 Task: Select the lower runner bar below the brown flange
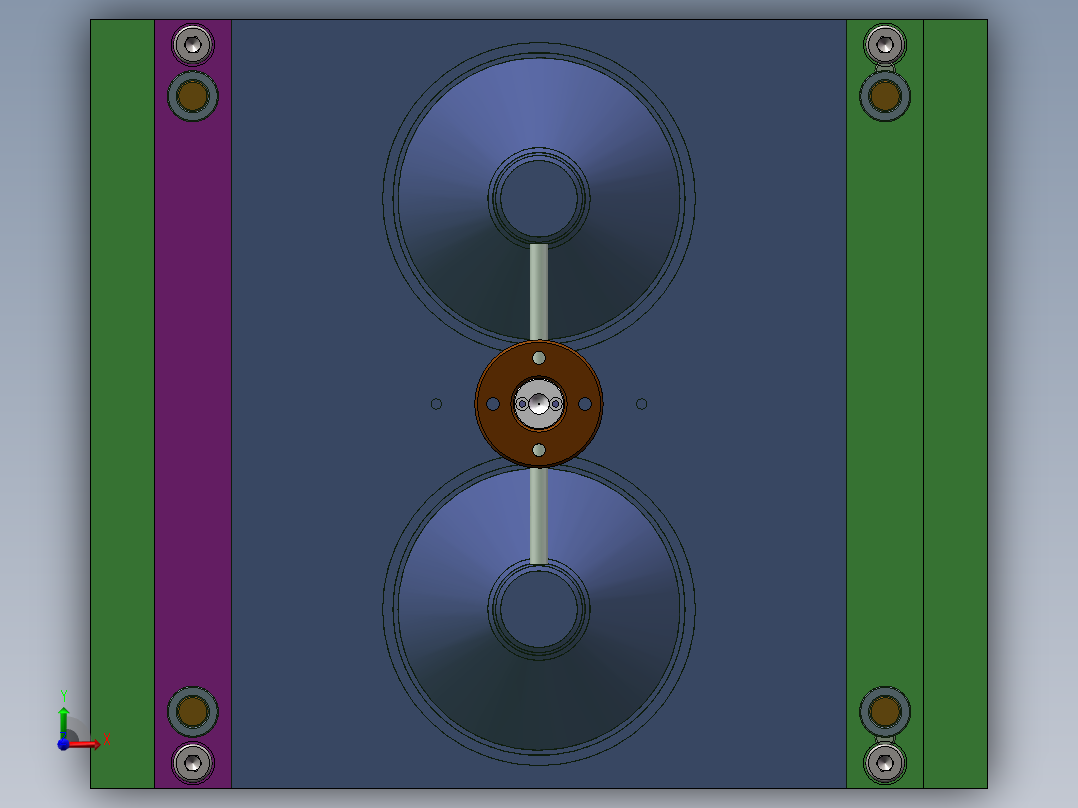[539, 516]
